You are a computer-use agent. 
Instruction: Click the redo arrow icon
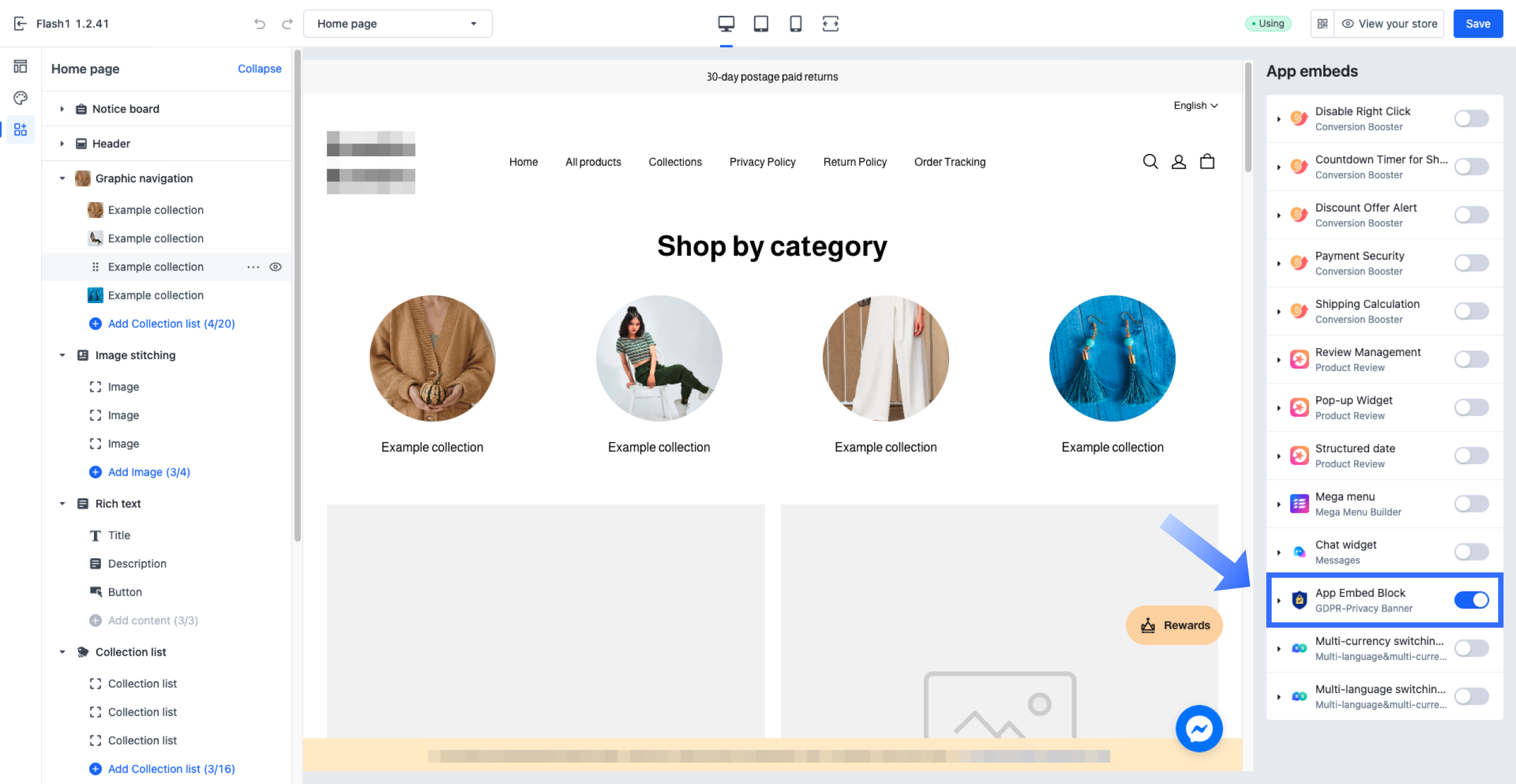287,24
